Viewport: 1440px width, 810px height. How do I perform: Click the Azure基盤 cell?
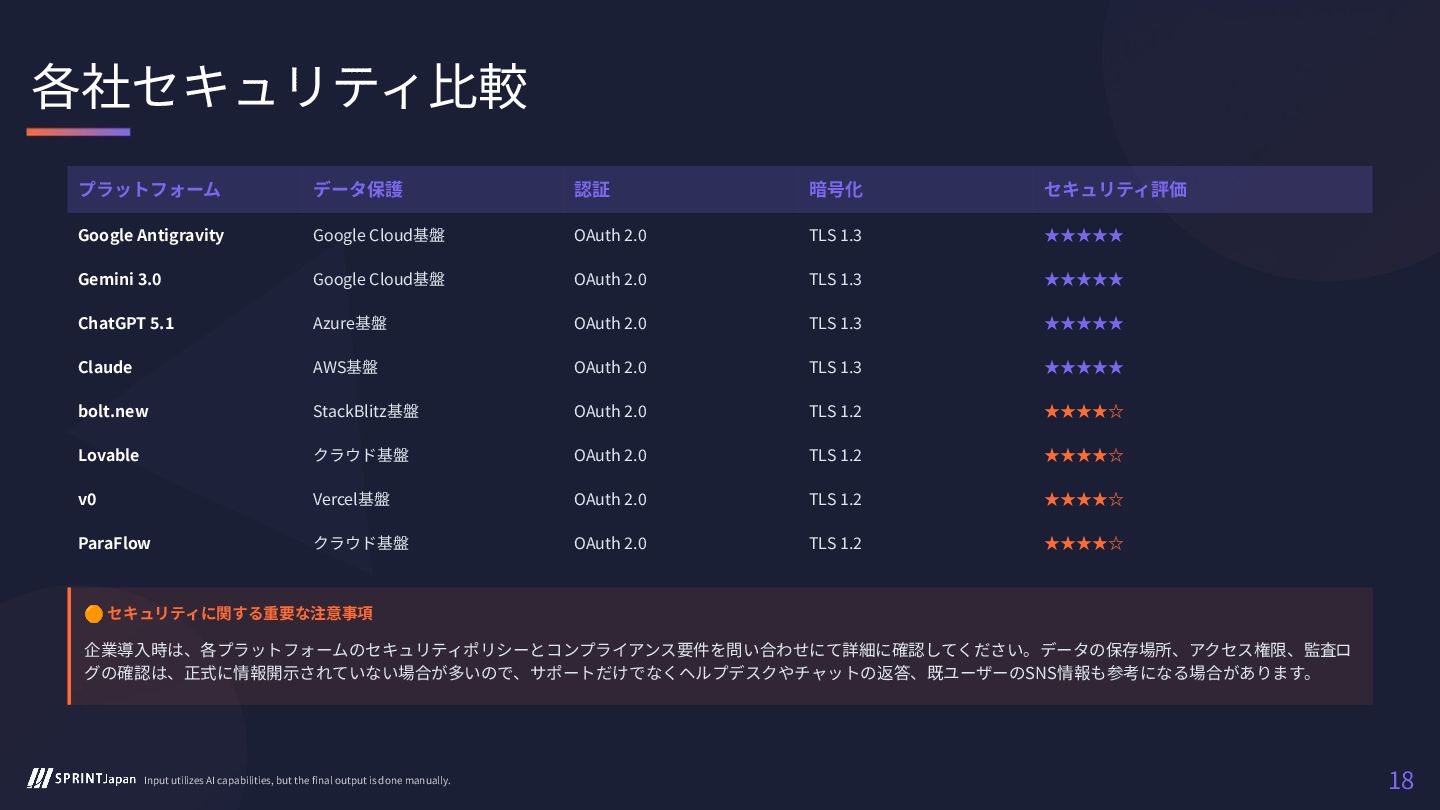click(x=350, y=323)
